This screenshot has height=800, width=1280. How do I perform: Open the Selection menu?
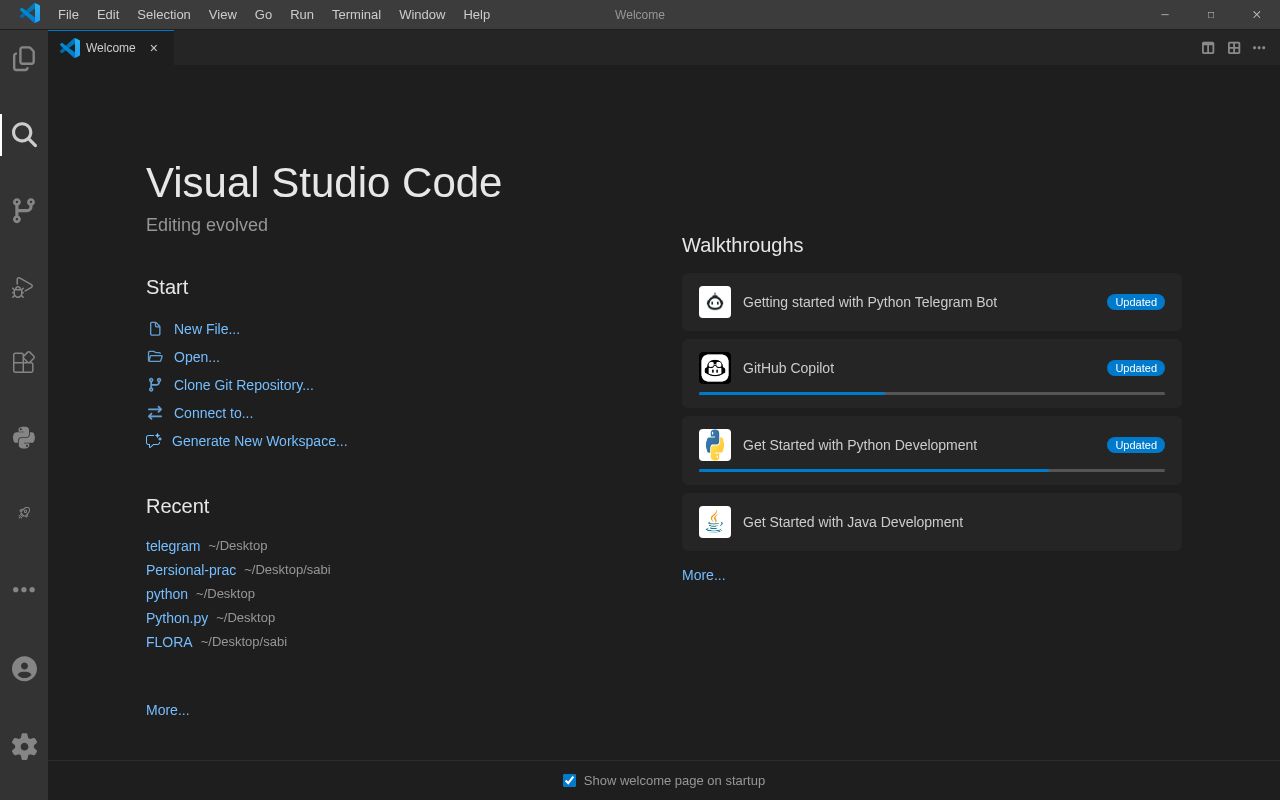[x=164, y=14]
